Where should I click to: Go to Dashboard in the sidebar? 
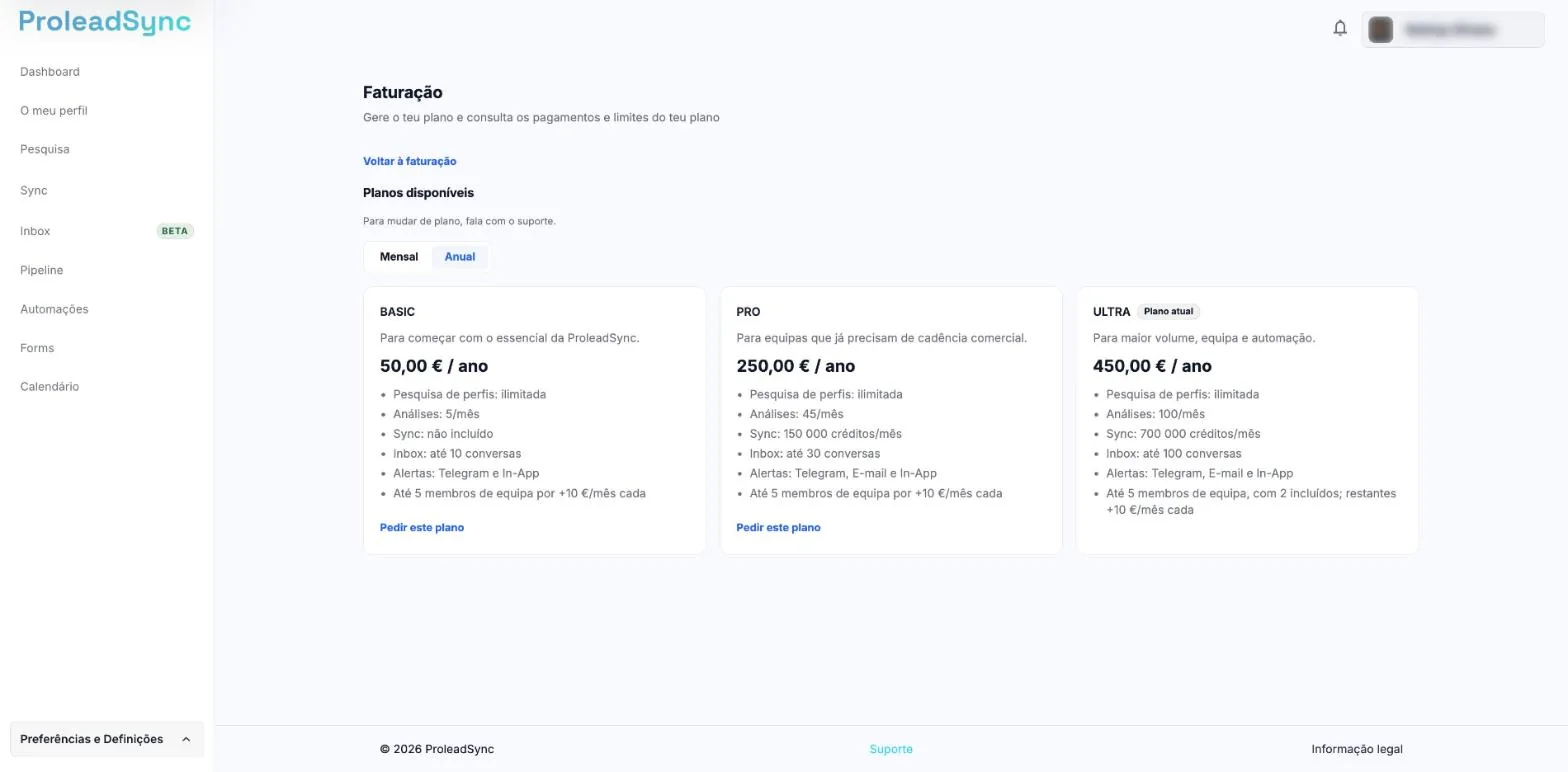(x=50, y=72)
